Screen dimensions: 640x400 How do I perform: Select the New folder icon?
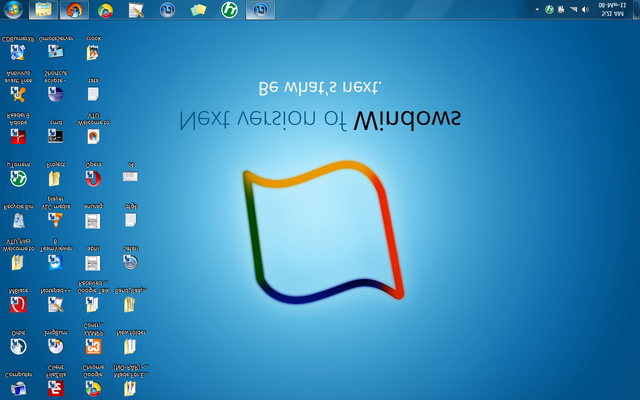[x=130, y=343]
